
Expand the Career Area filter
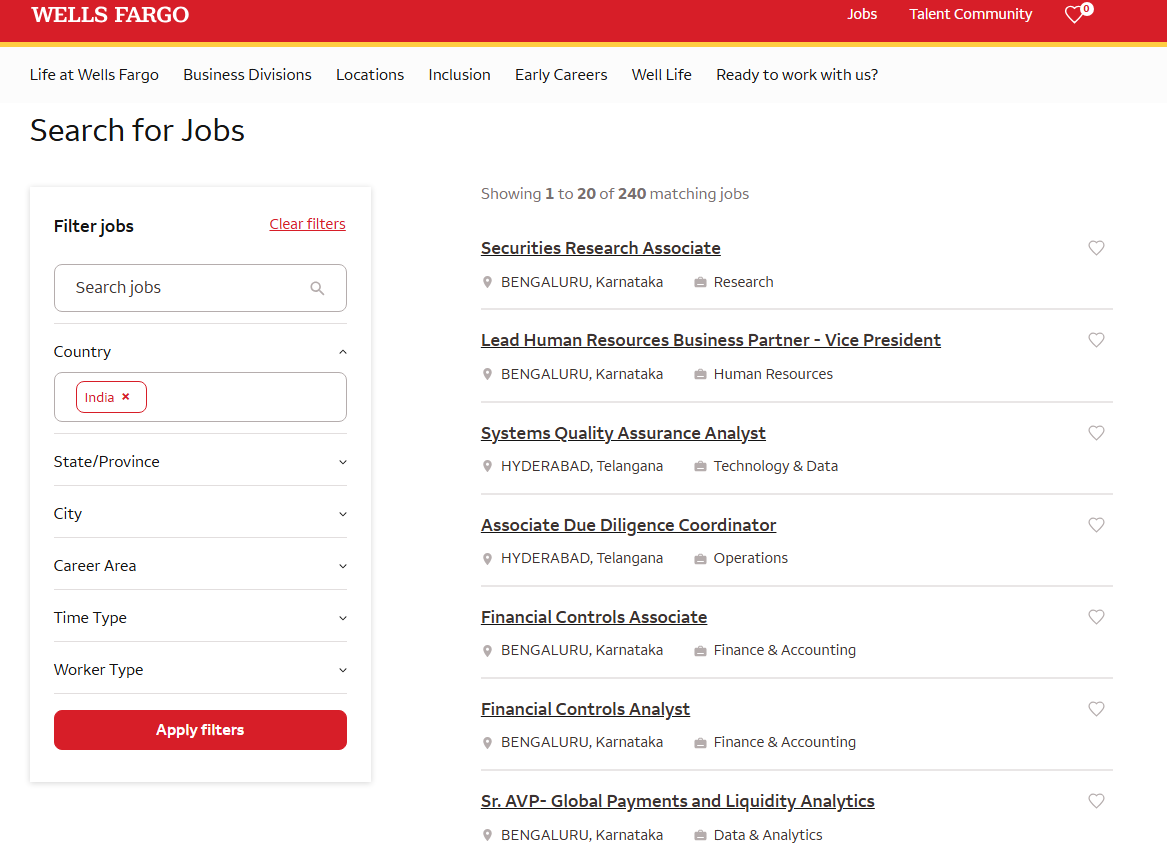[x=200, y=566]
